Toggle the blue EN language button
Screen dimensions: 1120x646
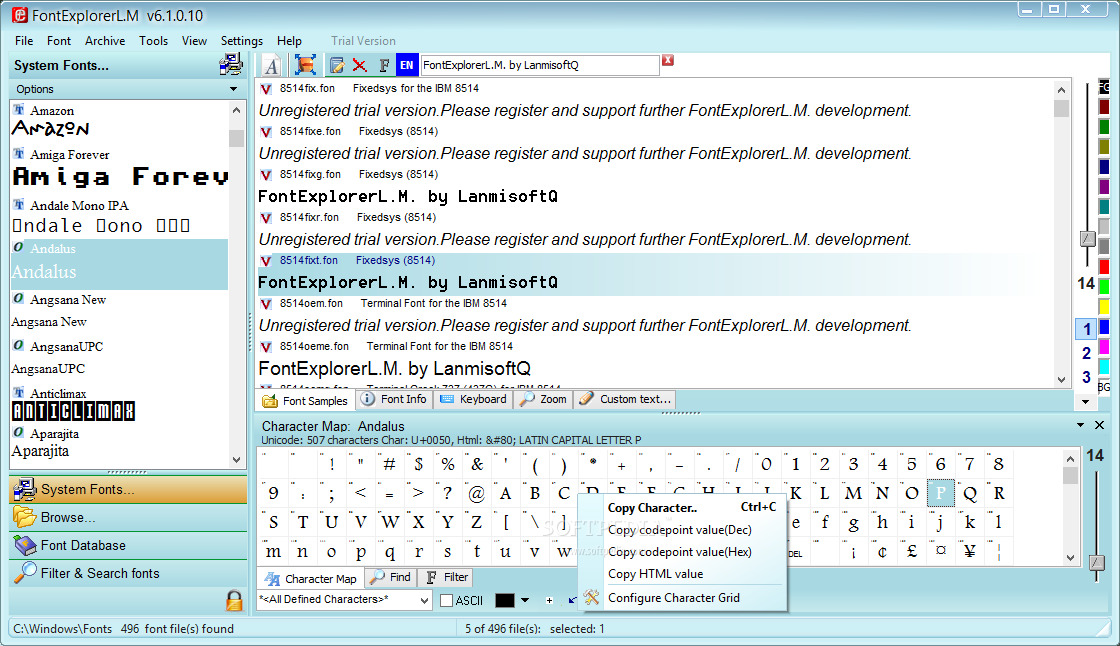pyautogui.click(x=406, y=65)
